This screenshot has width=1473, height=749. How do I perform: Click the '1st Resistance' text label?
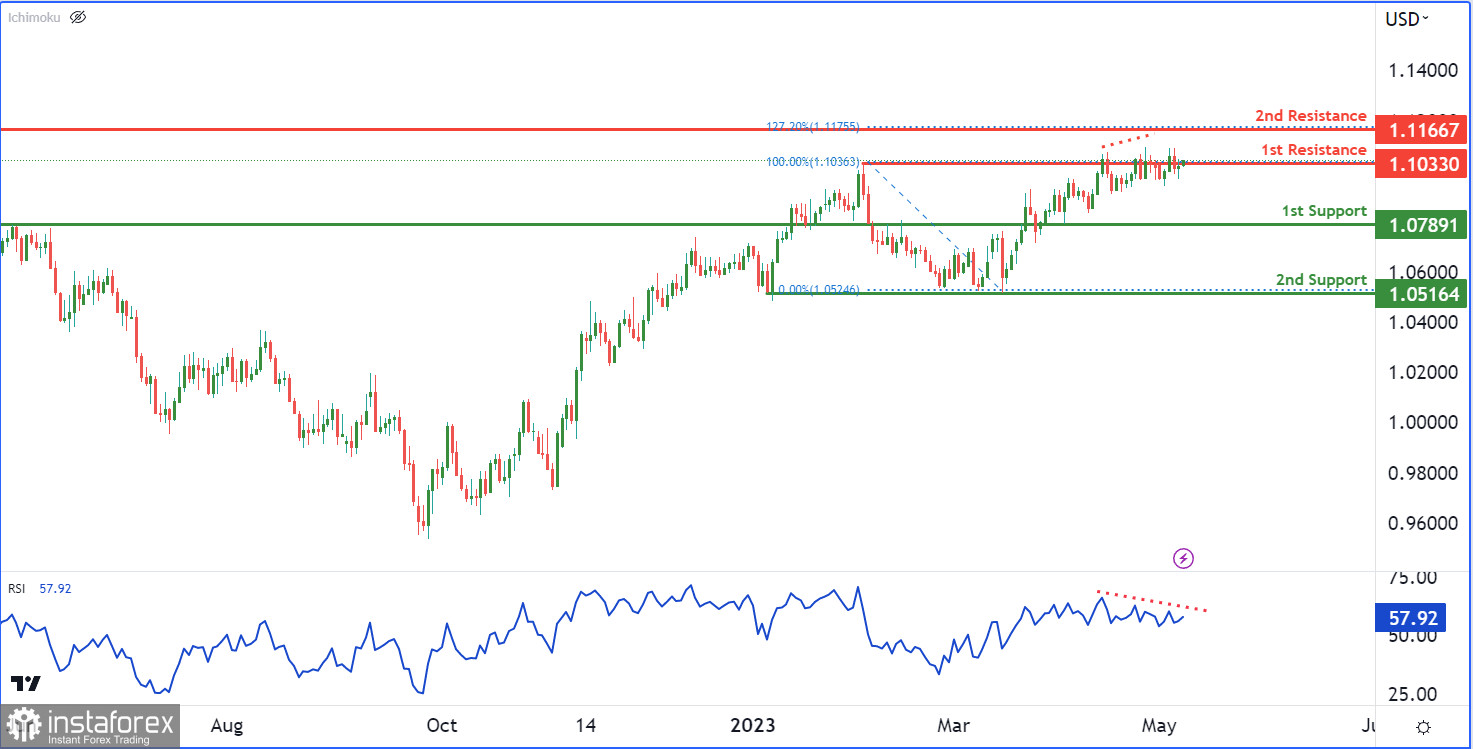coord(1313,150)
